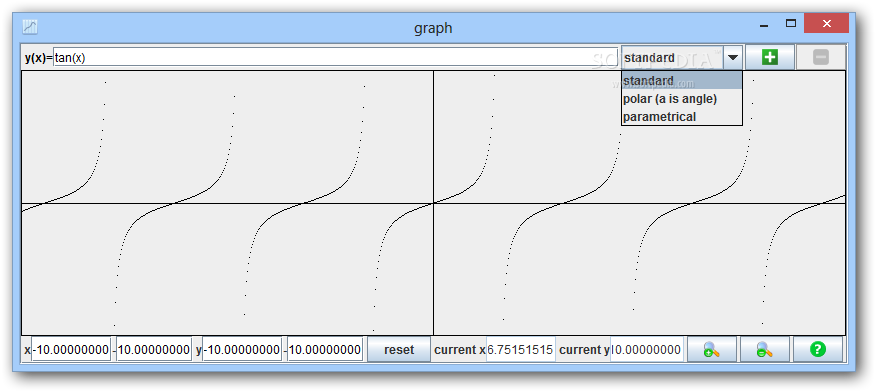Click the y(x)= formula input field
Screen dimensions: 876x392
pyautogui.click(x=336, y=58)
